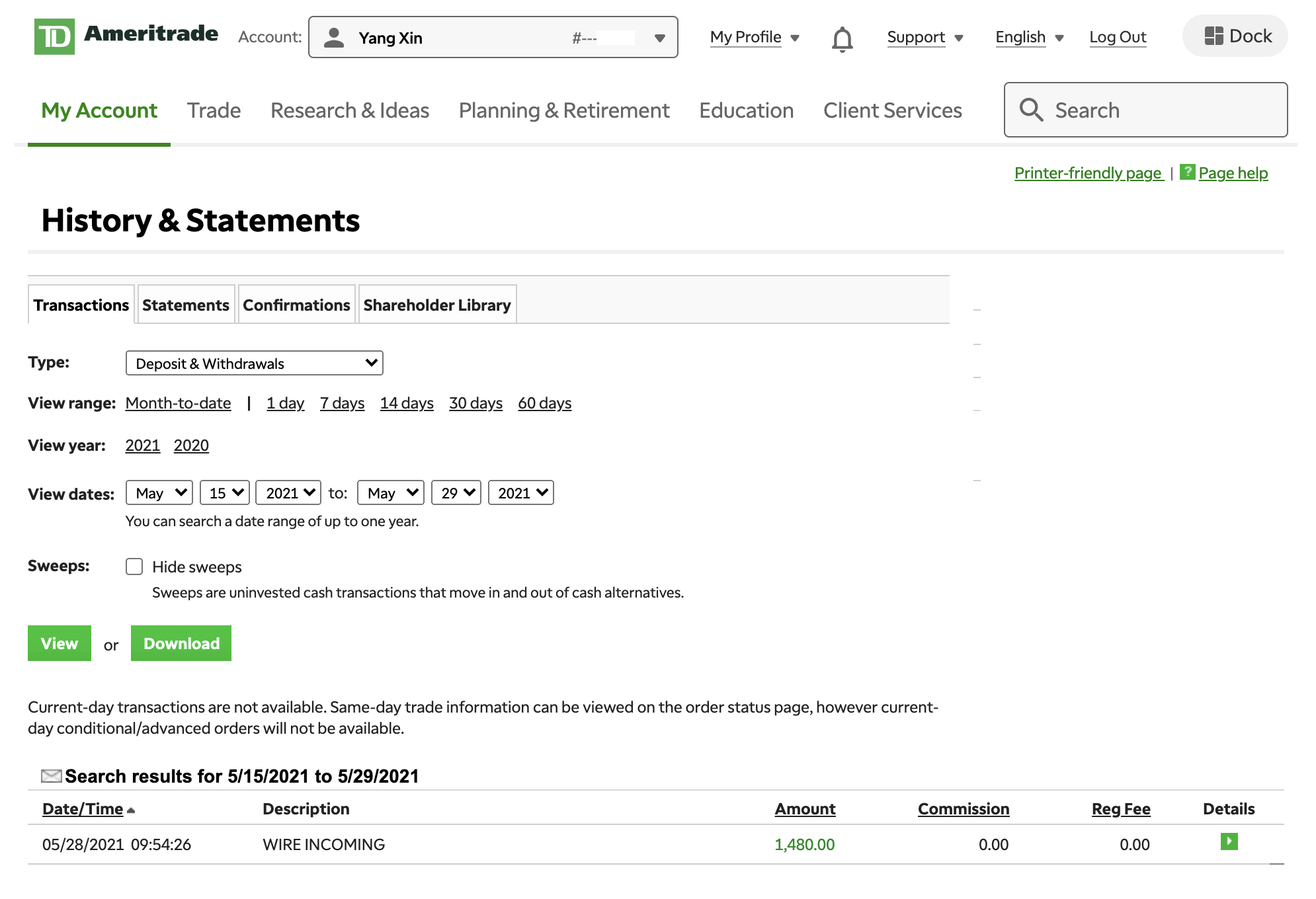
Task: Open the transaction Type dropdown
Action: pyautogui.click(x=254, y=363)
